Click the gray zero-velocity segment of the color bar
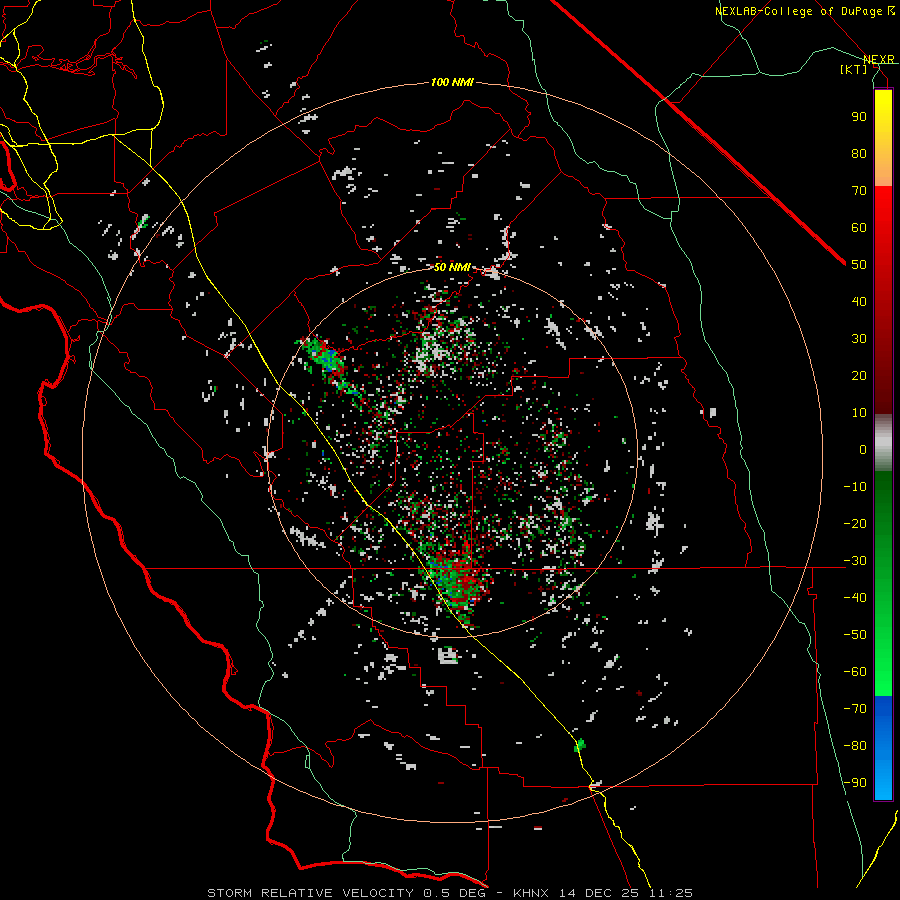Screen dimensions: 900x900 point(883,442)
